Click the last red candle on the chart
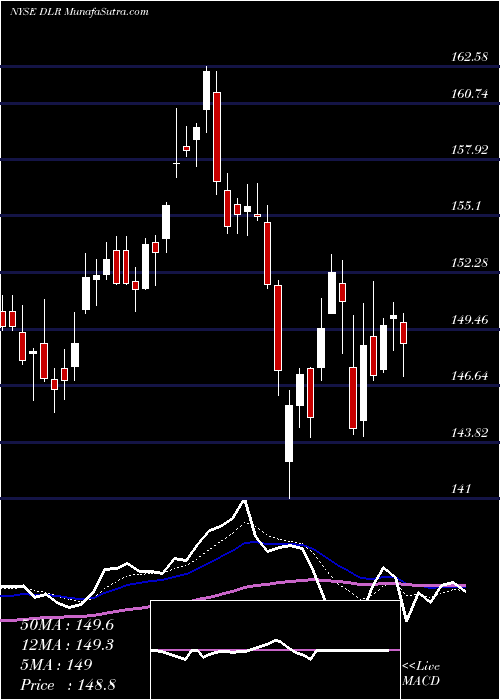Viewport: 500px width, 700px height. [404, 333]
